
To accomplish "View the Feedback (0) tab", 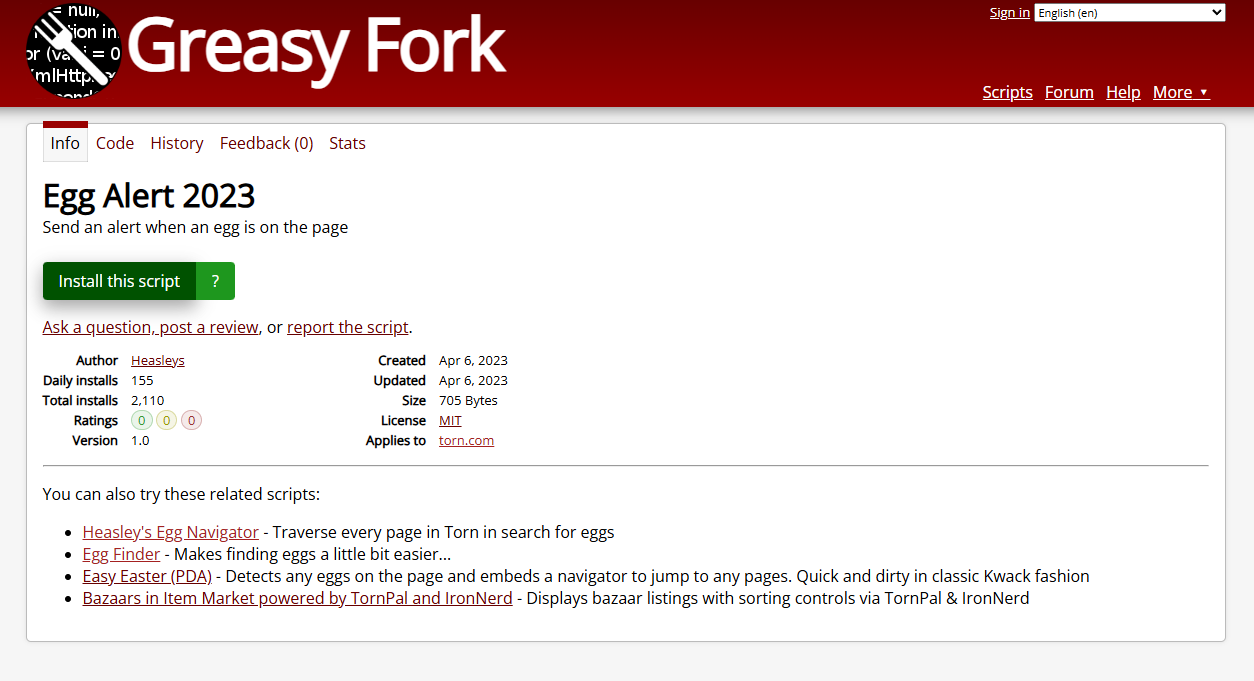I will 266,143.
